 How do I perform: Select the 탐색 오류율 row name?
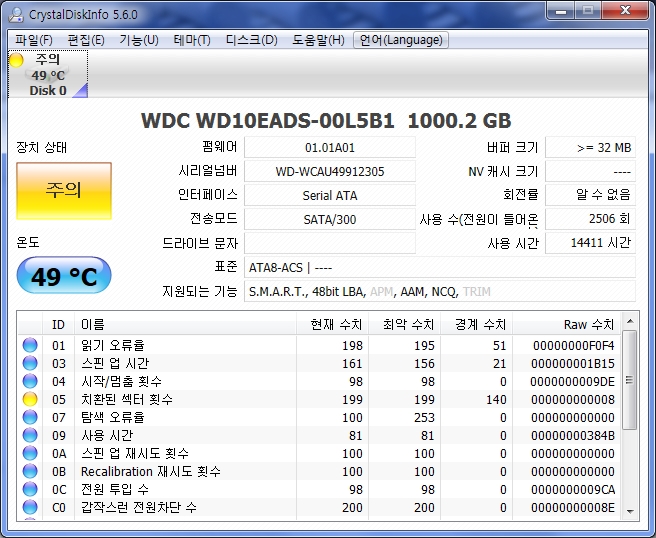(113, 417)
